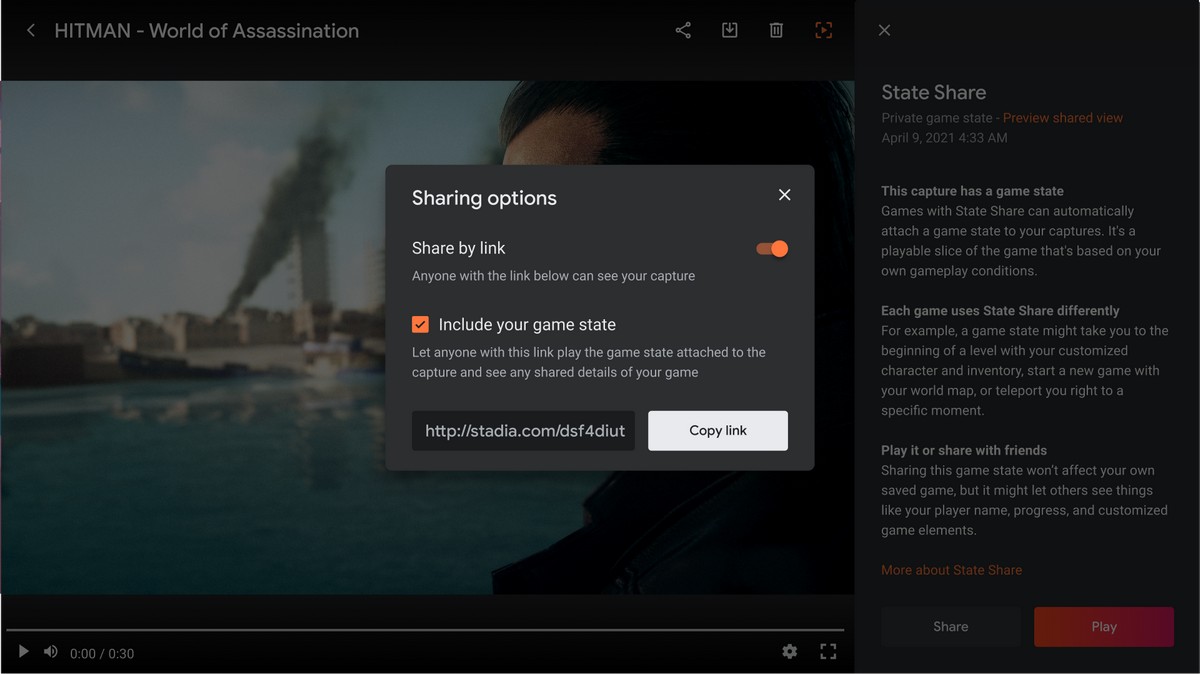The width and height of the screenshot is (1200, 674).
Task: Open the video settings gear
Action: (789, 651)
